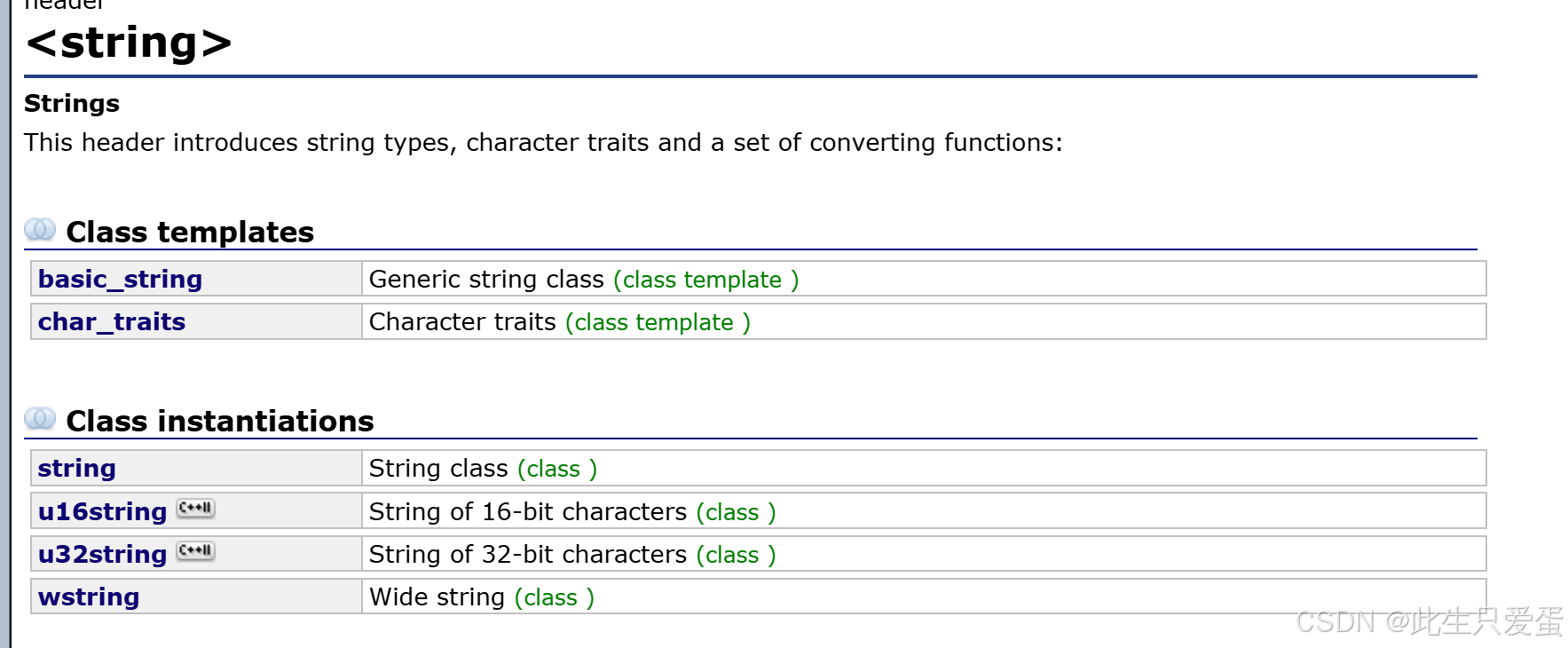The height and width of the screenshot is (648, 1568).
Task: Click the Strings bold subheading
Action: 72,104
